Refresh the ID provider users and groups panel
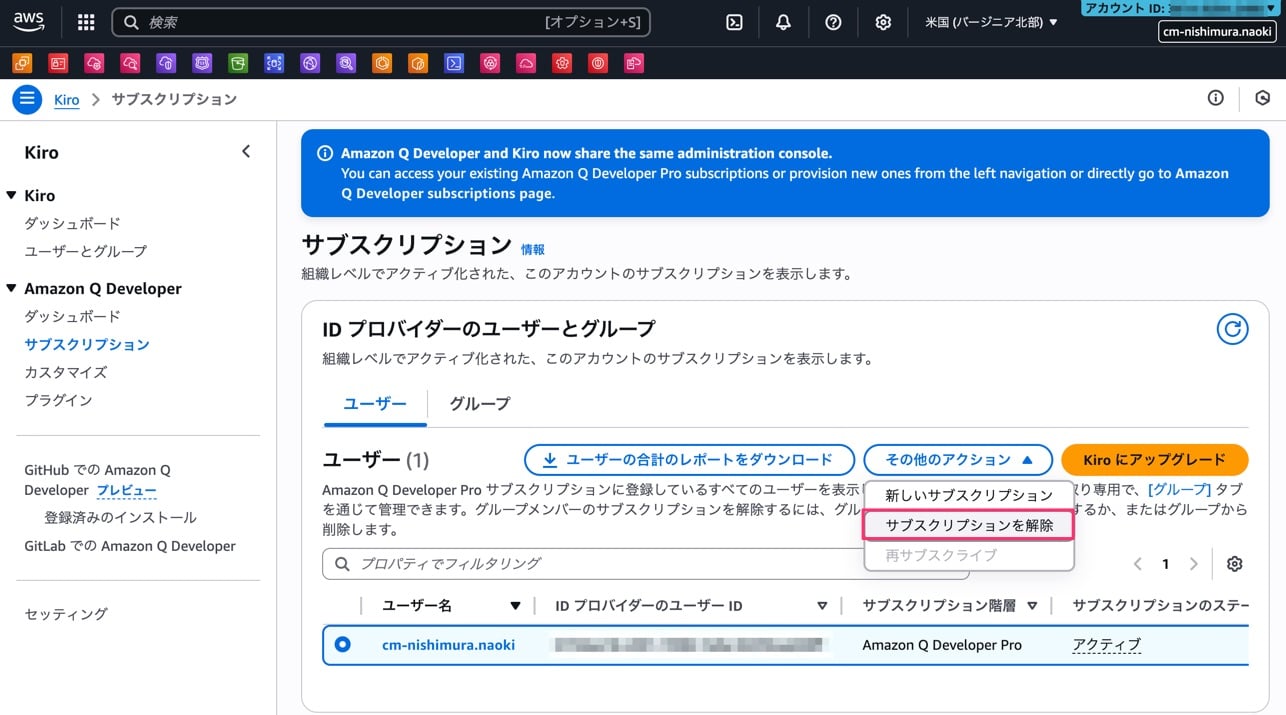Screen dimensions: 1286x715 tap(1231, 328)
